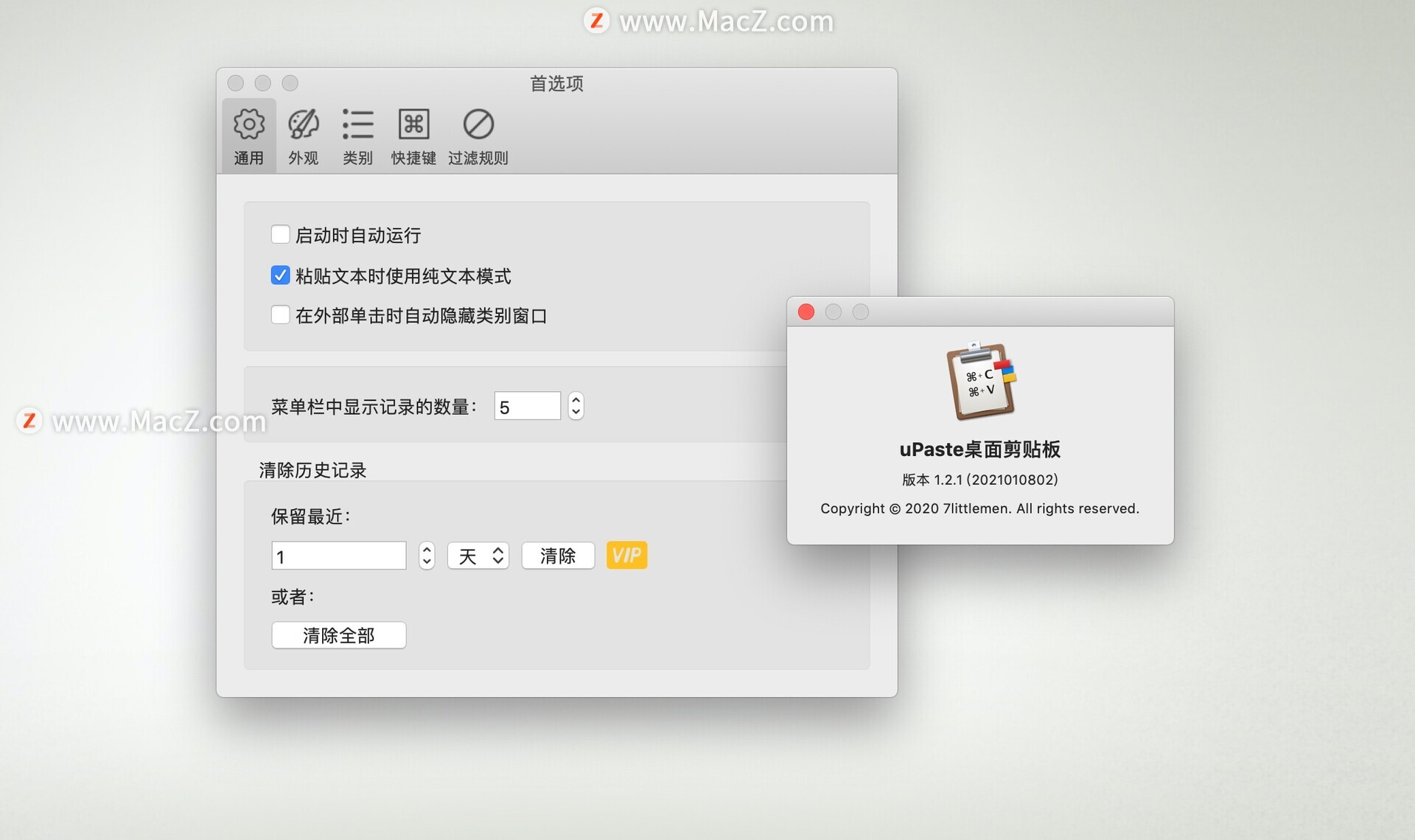Click the uPaste桌面剪贴板 title text
This screenshot has width=1415, height=840.
coord(979,449)
